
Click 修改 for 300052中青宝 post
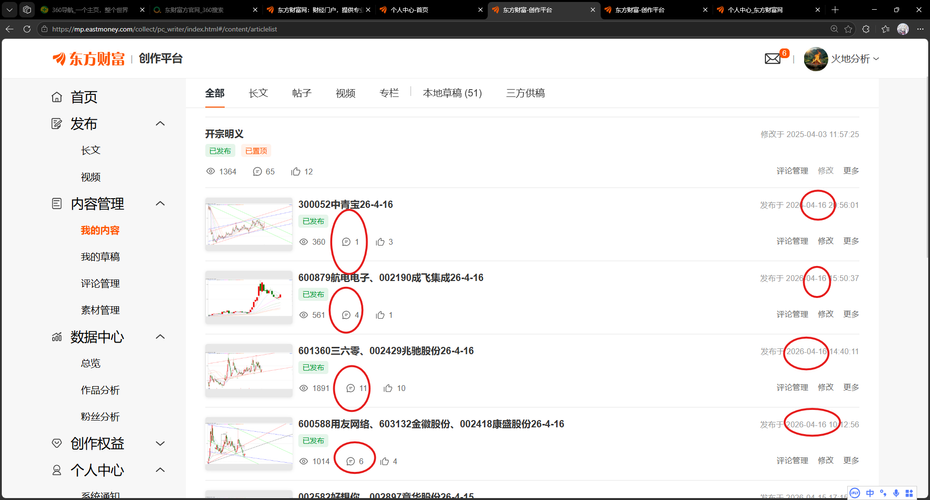[826, 241]
